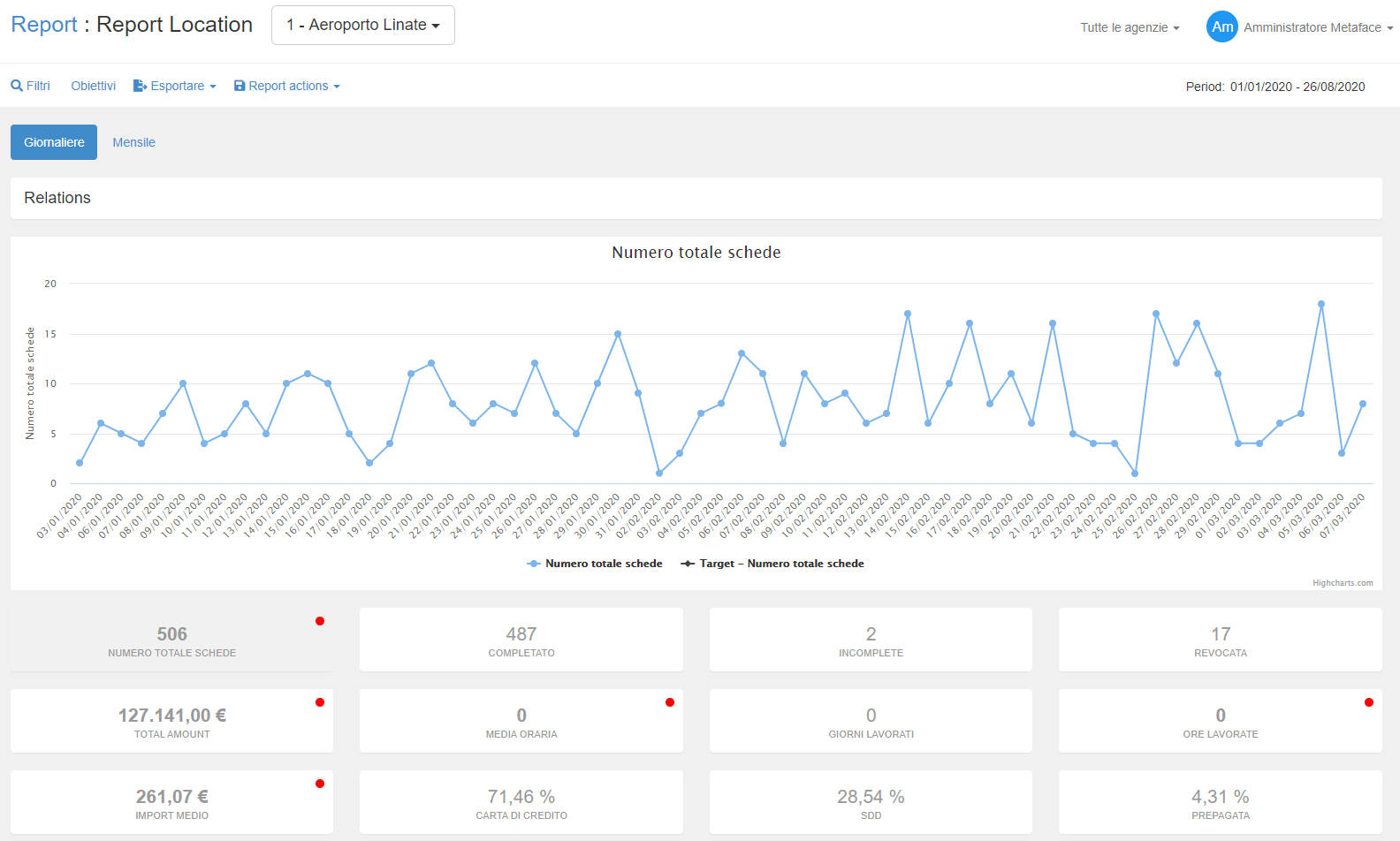Click the Highcharts.com credit link

(x=1343, y=583)
